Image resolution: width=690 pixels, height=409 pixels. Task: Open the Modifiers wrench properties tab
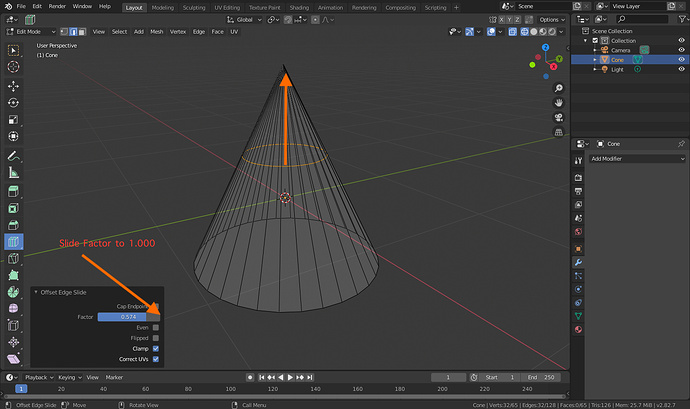coord(578,262)
